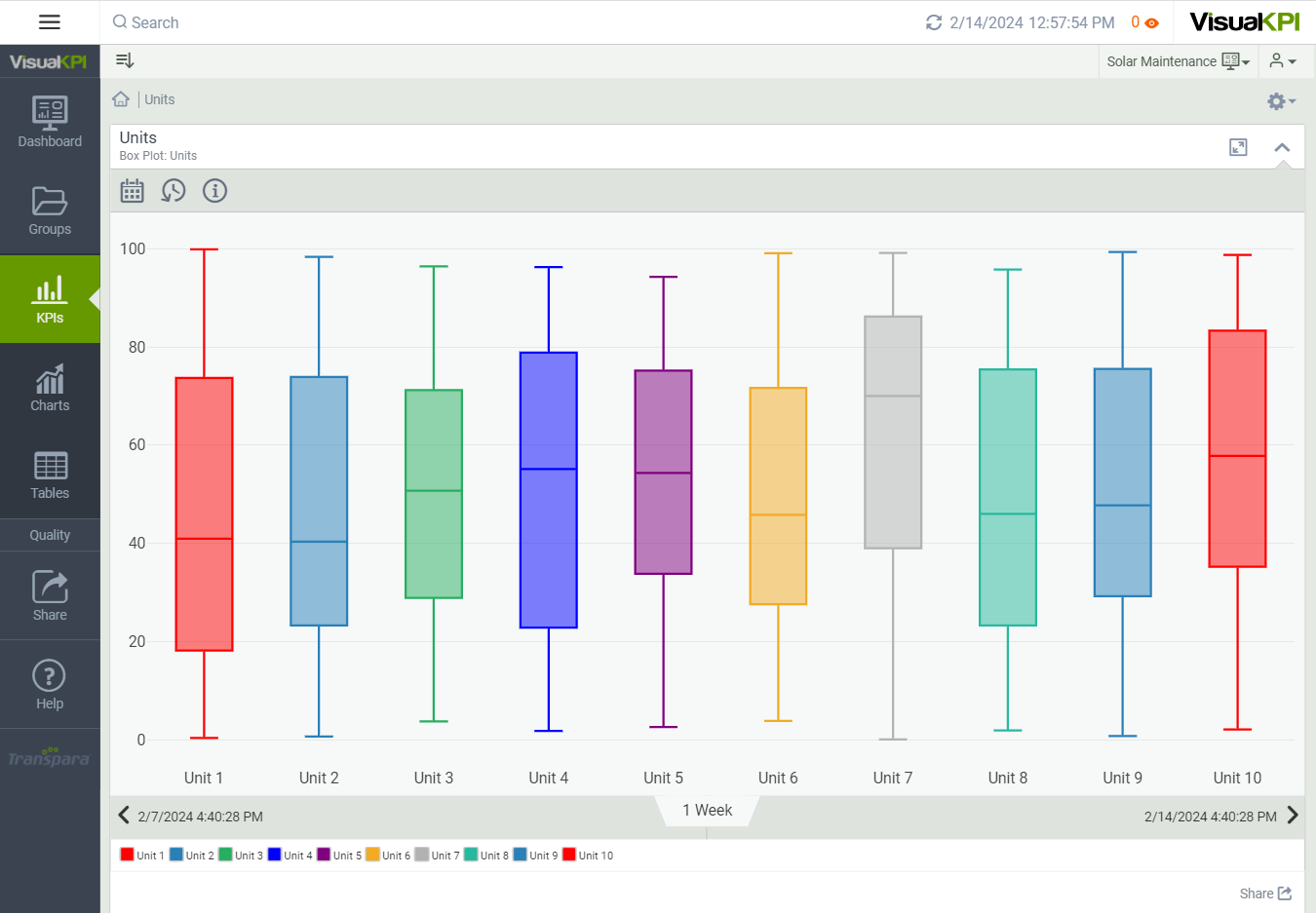Open Solar Maintenance profile dropdown
1316x913 pixels.
click(1178, 61)
